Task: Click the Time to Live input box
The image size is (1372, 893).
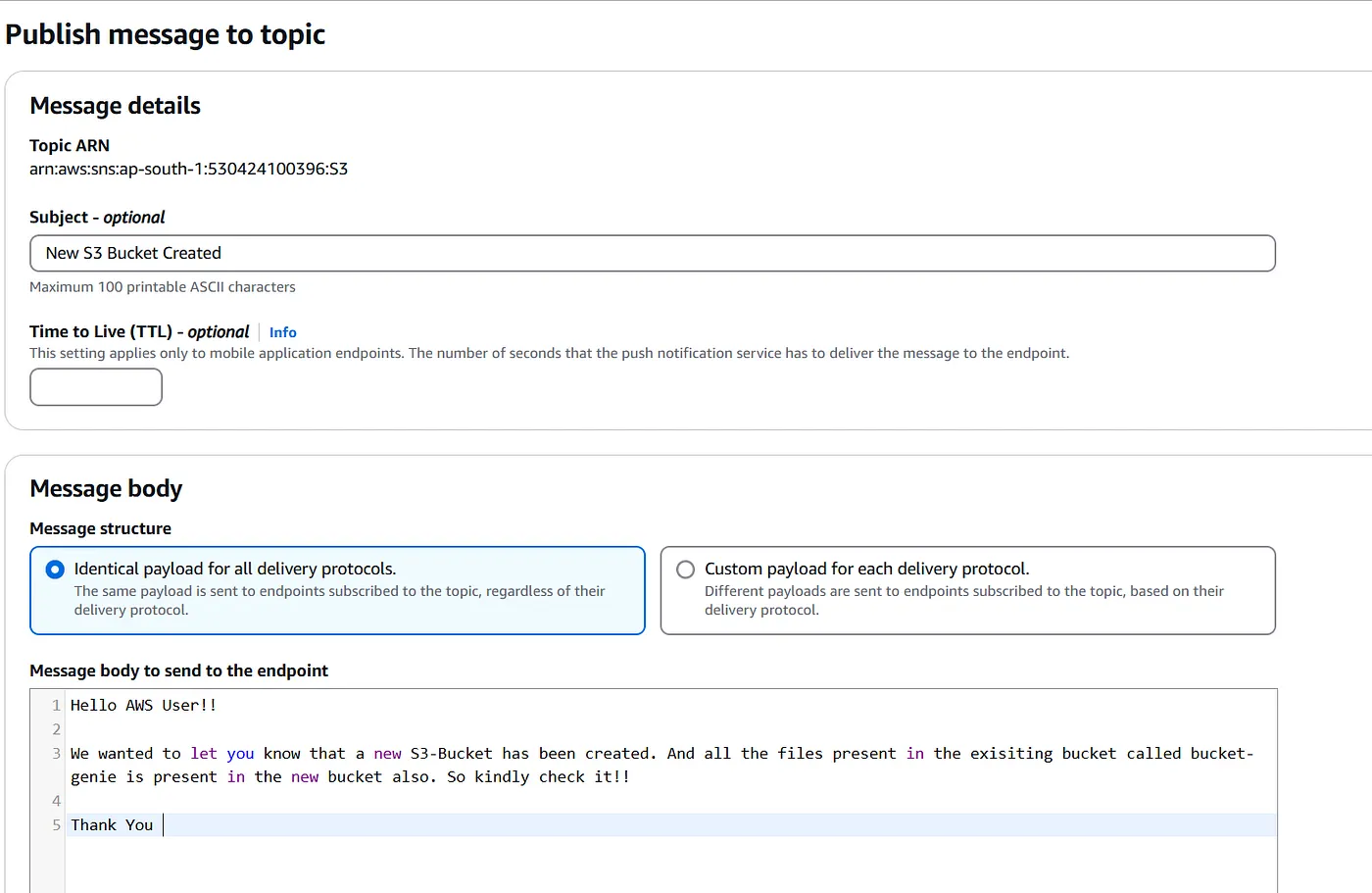Action: click(x=96, y=387)
